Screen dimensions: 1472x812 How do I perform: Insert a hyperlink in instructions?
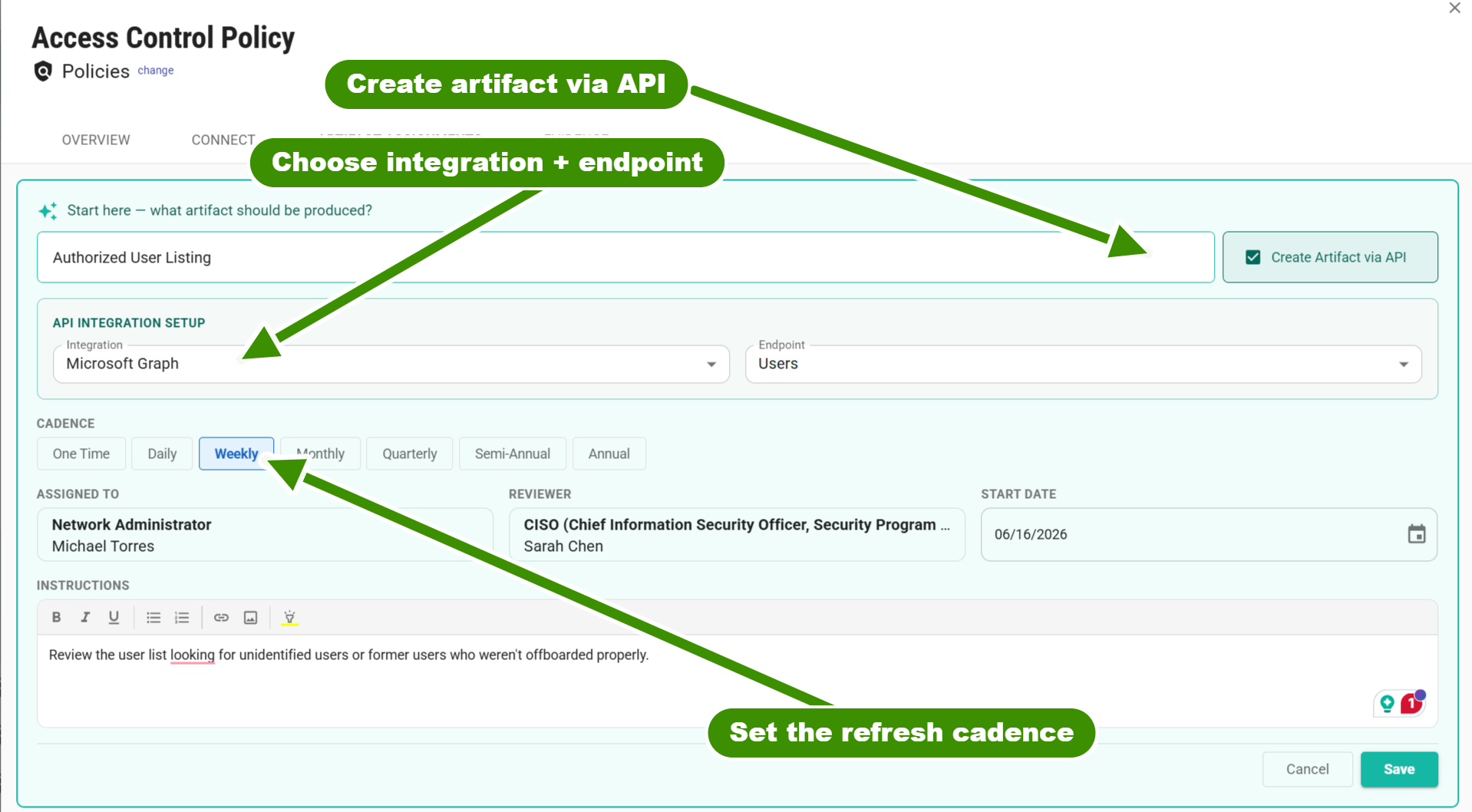(x=221, y=617)
